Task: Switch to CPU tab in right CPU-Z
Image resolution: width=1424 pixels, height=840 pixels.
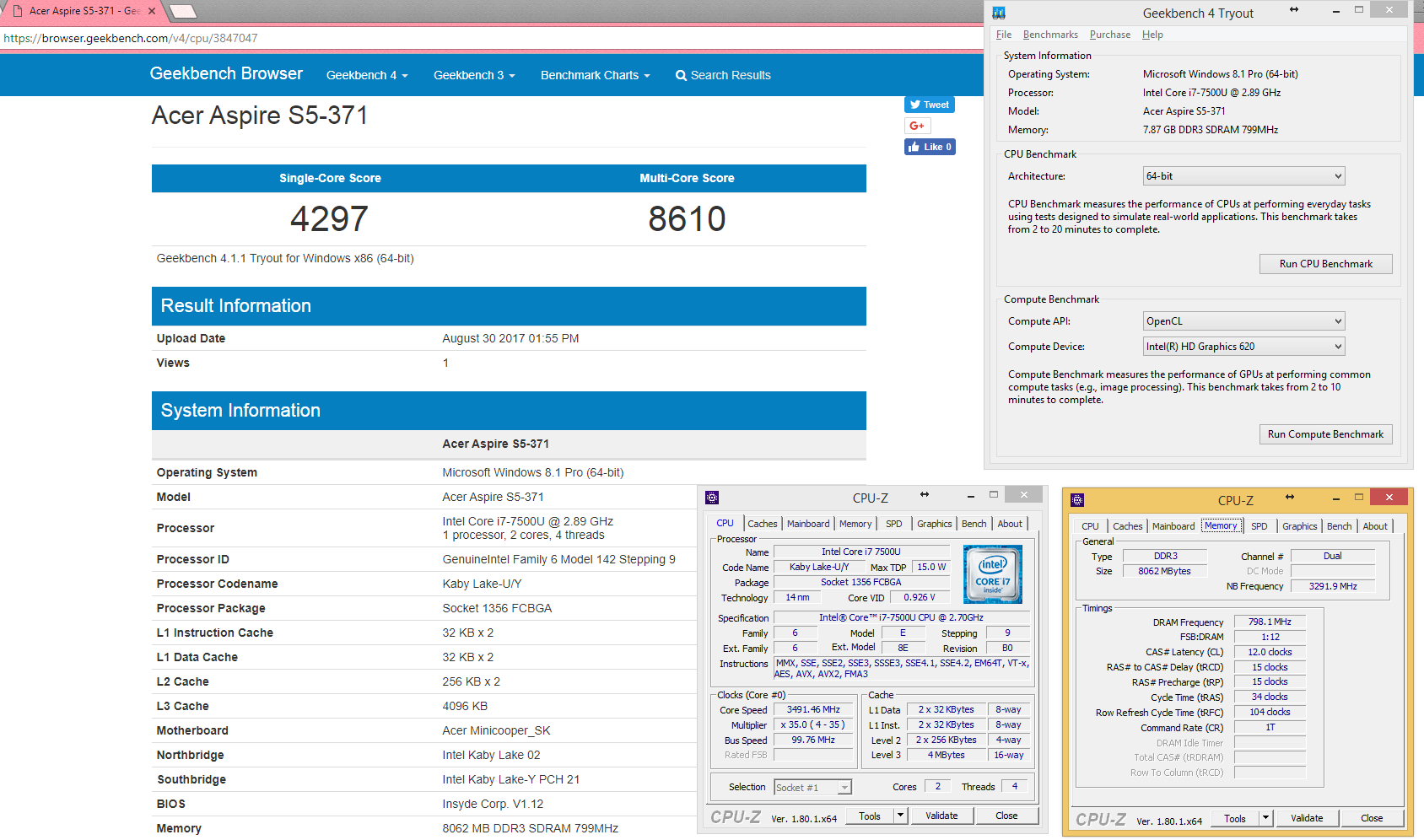Action: (1090, 526)
